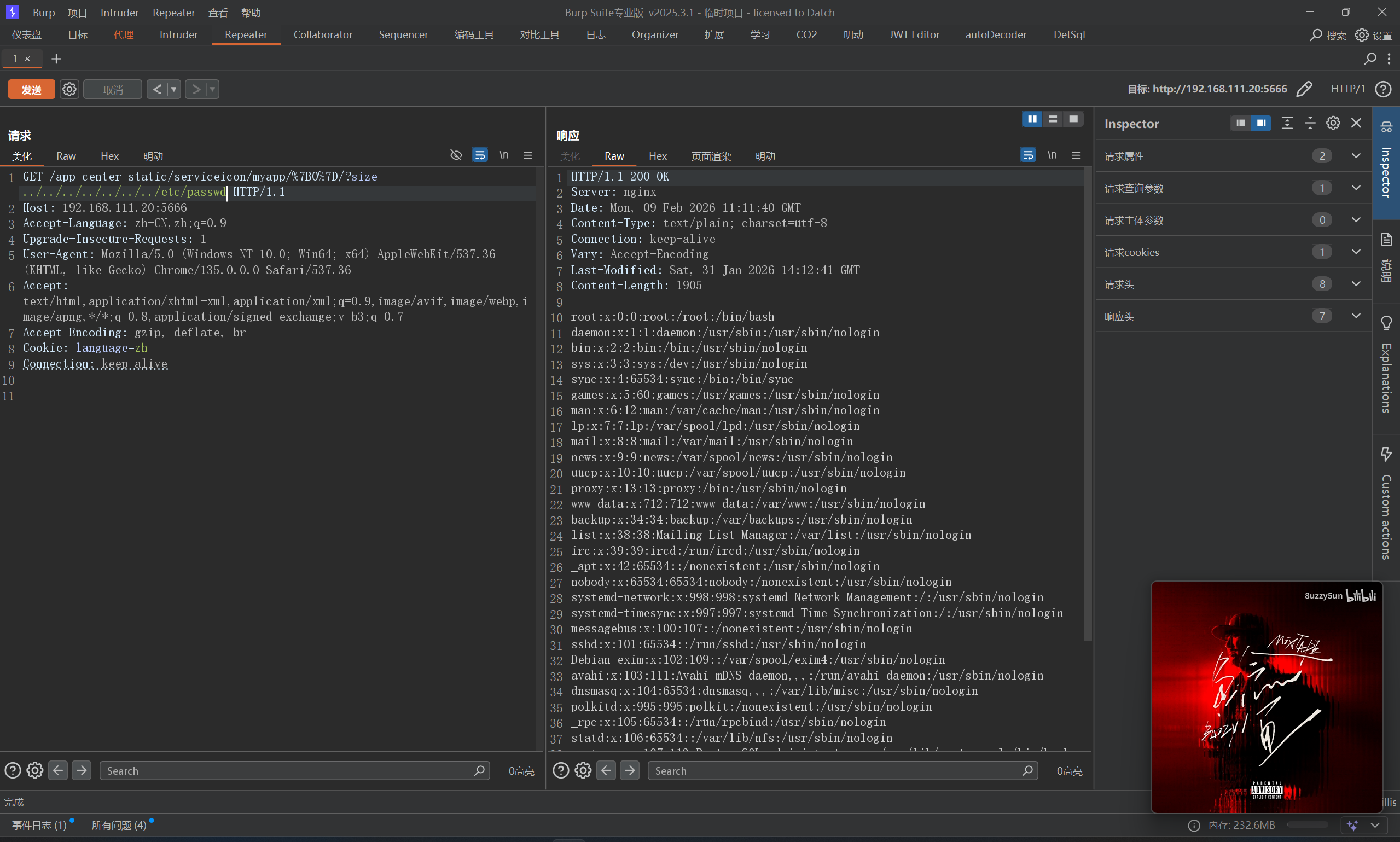The height and width of the screenshot is (842, 1400).
Task: Click the Inspector settings gear icon
Action: point(1333,123)
